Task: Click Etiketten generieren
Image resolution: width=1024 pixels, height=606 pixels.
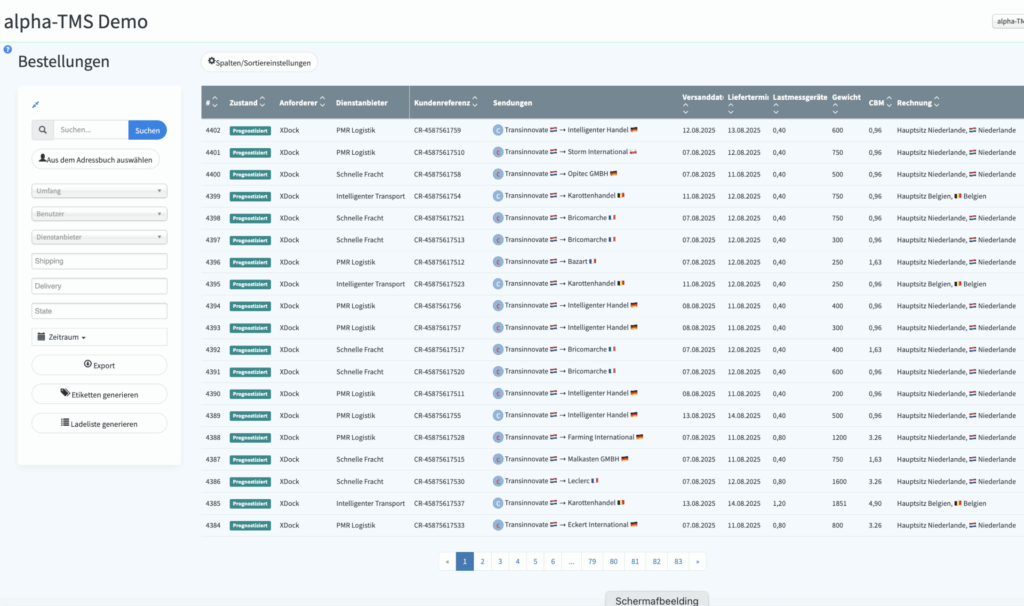Action: pos(99,394)
